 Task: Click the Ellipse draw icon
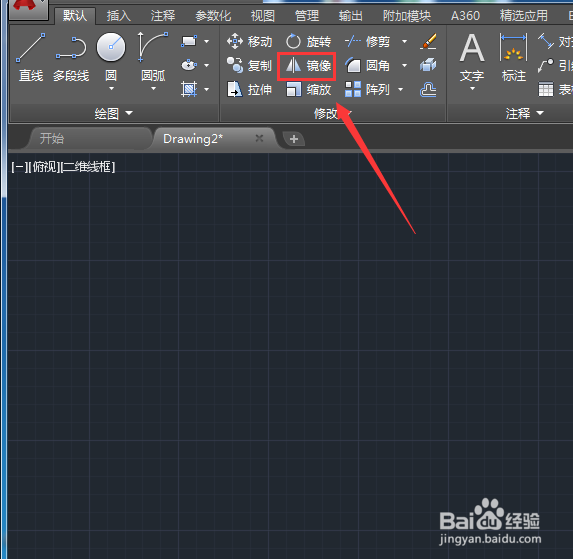[189, 65]
